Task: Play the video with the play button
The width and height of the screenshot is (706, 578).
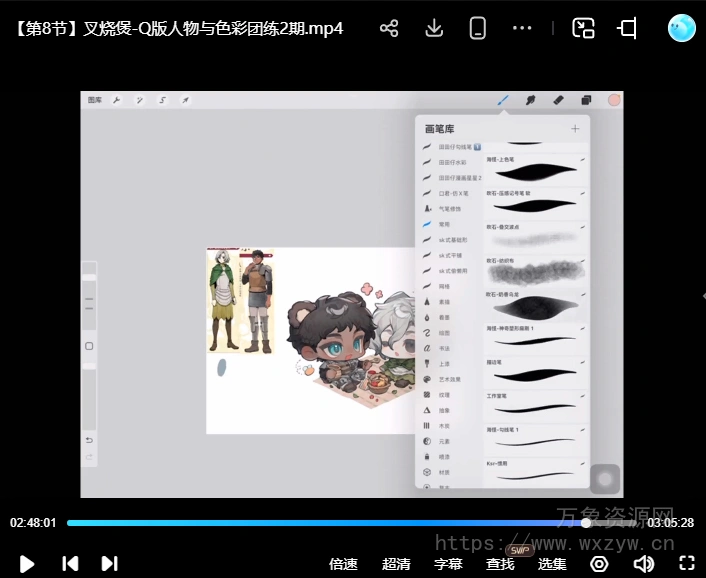Action: (x=27, y=564)
